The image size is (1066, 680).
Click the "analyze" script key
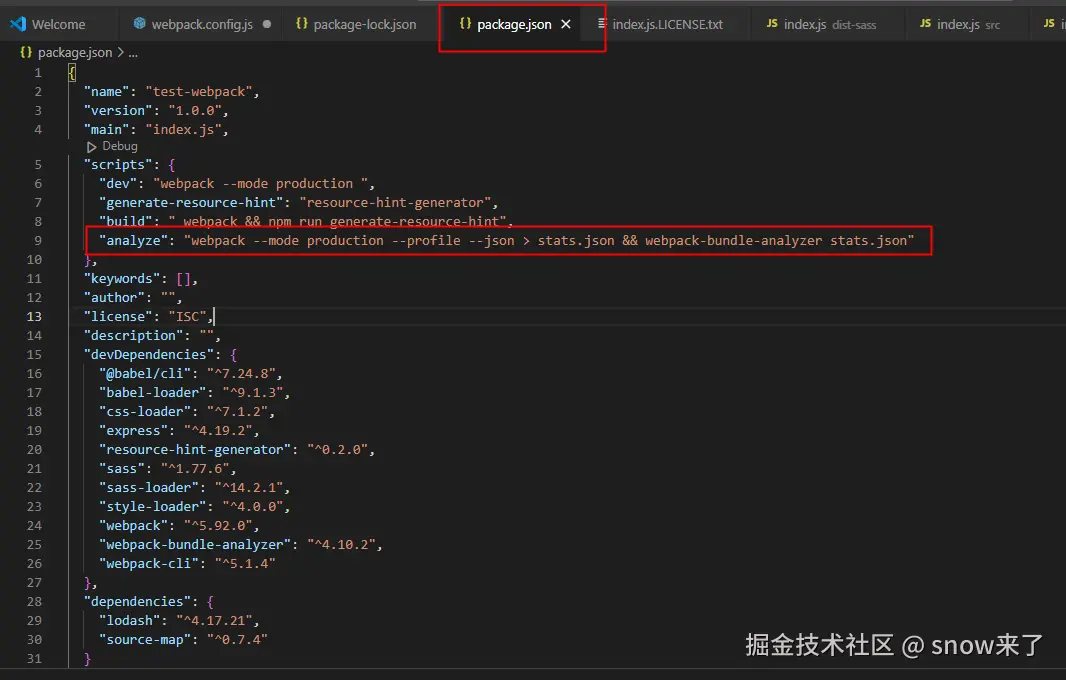coord(133,241)
